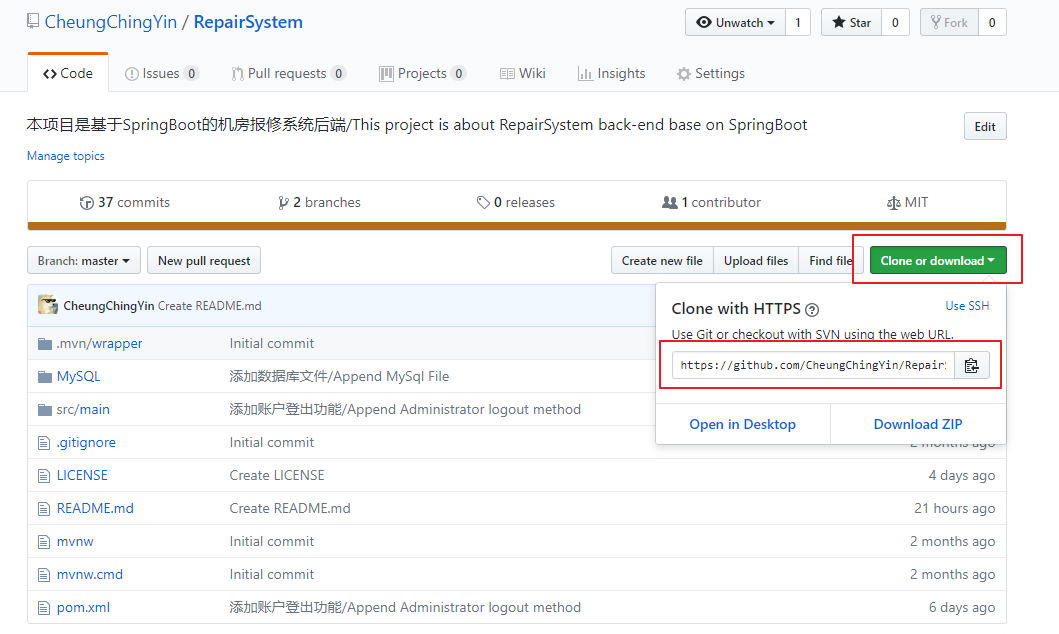Click the contributor people icon
Image resolution: width=1059 pixels, height=634 pixels.
[669, 203]
